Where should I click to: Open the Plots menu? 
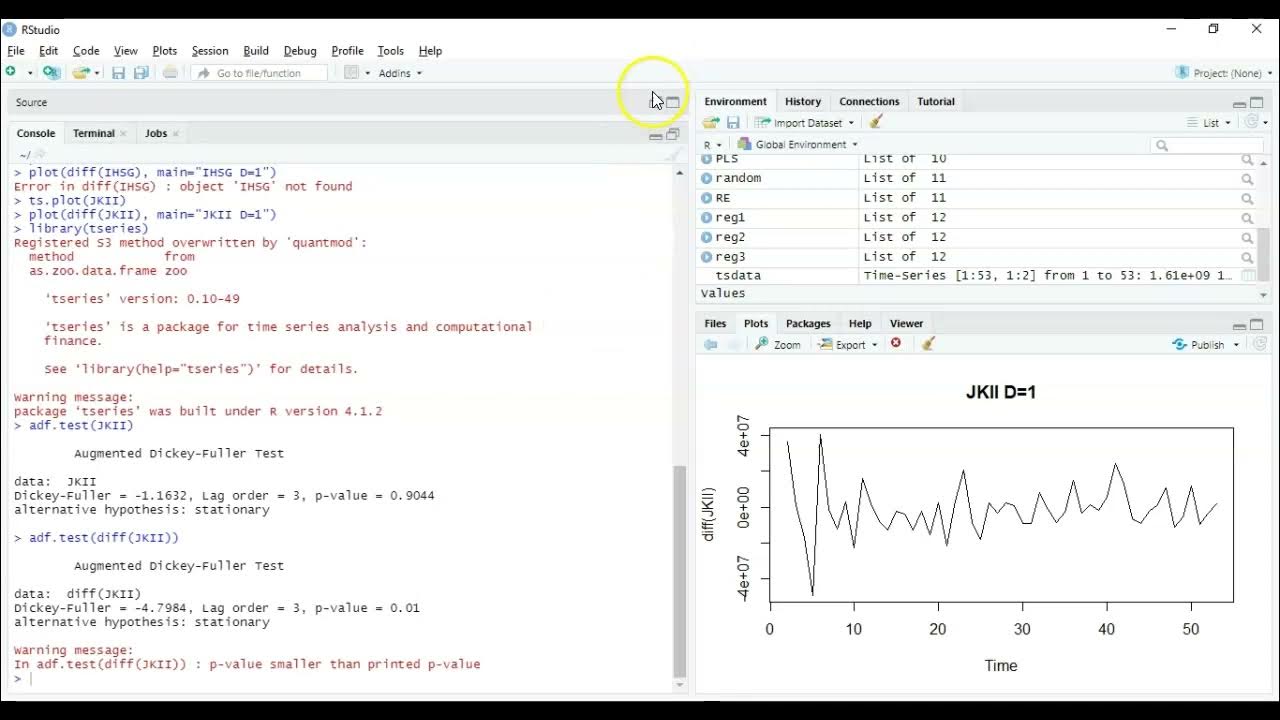[x=165, y=51]
